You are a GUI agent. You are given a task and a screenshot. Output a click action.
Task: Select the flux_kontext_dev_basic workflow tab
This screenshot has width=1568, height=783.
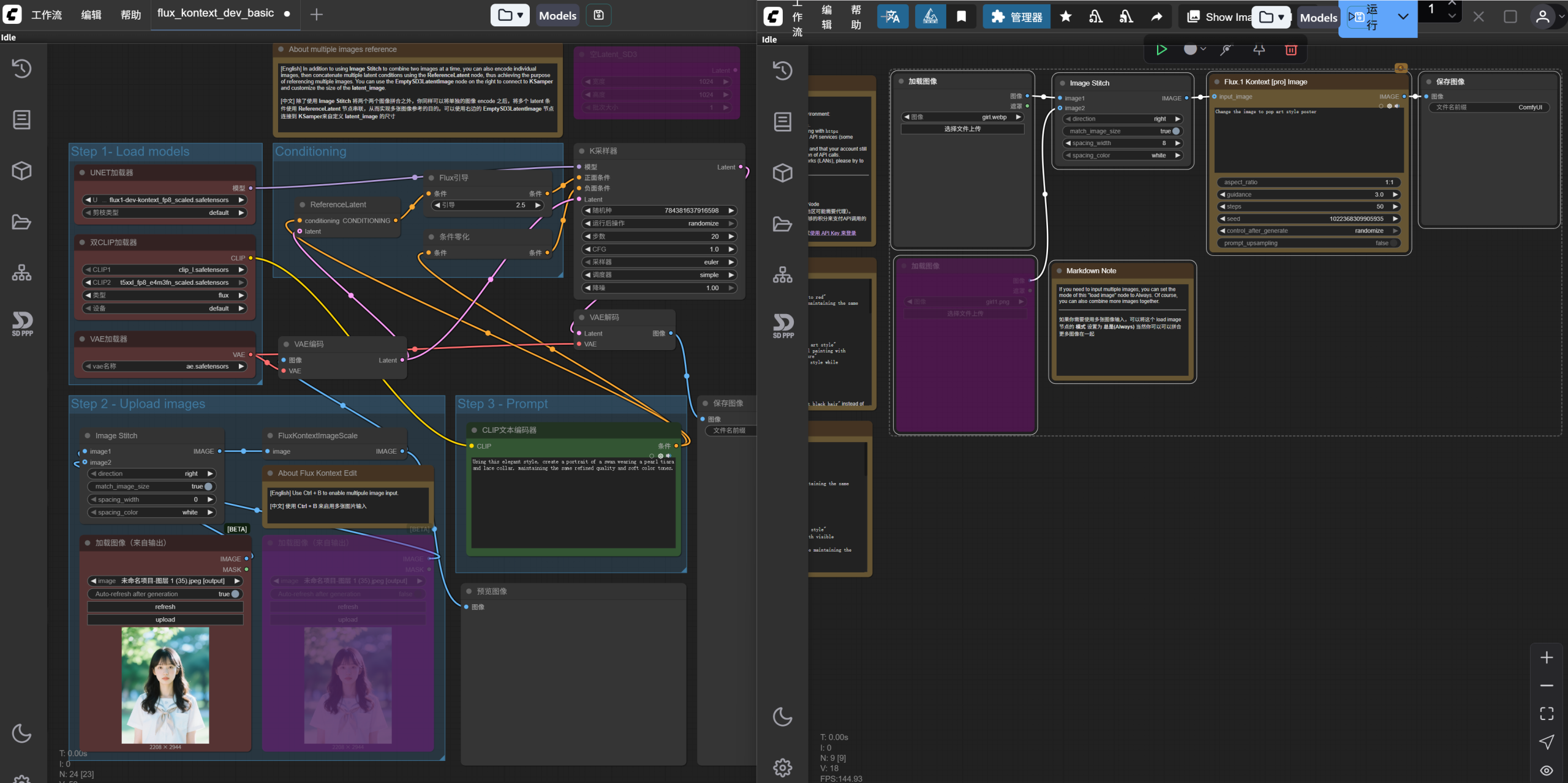[x=216, y=13]
